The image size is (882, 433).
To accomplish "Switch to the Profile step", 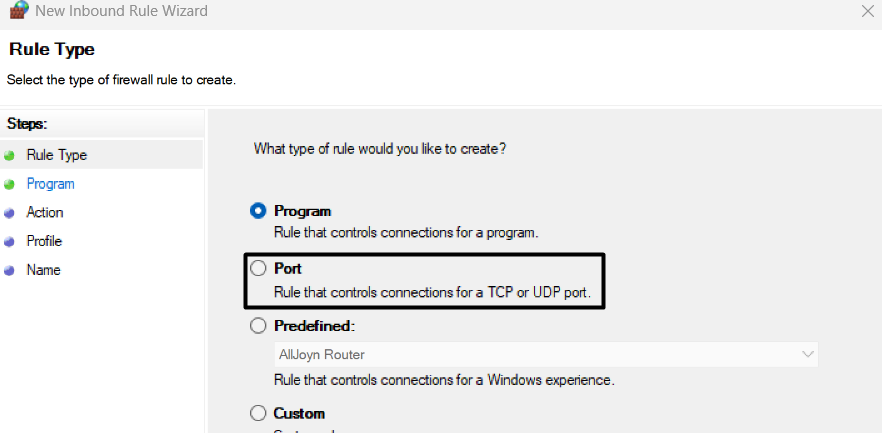I will [45, 241].
